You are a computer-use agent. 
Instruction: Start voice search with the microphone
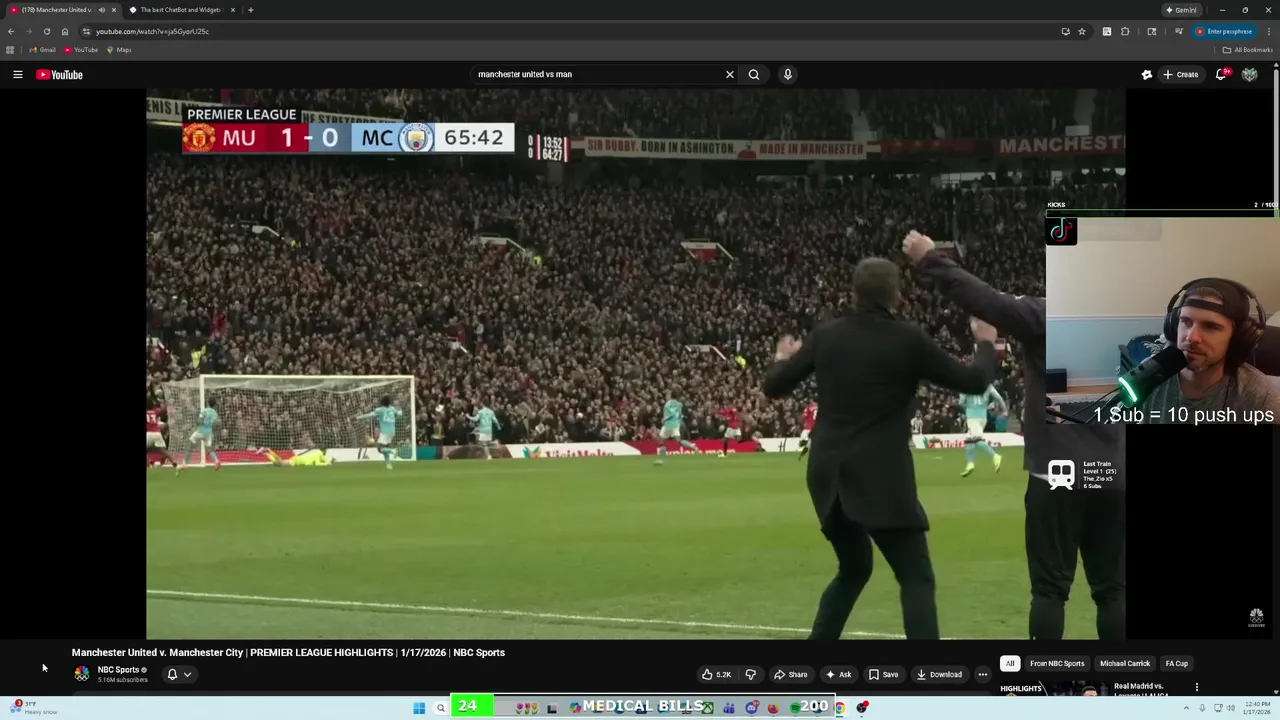[x=787, y=74]
